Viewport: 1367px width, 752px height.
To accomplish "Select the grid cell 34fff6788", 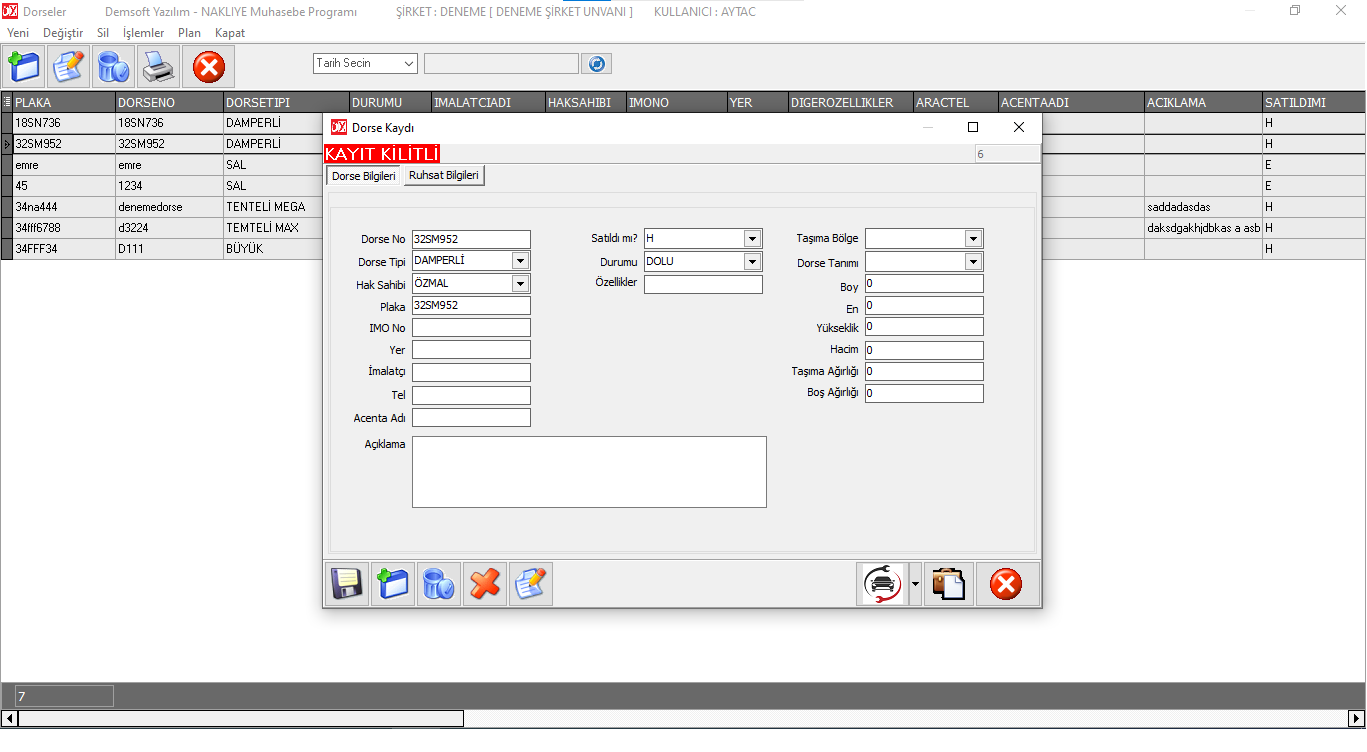I will point(64,228).
